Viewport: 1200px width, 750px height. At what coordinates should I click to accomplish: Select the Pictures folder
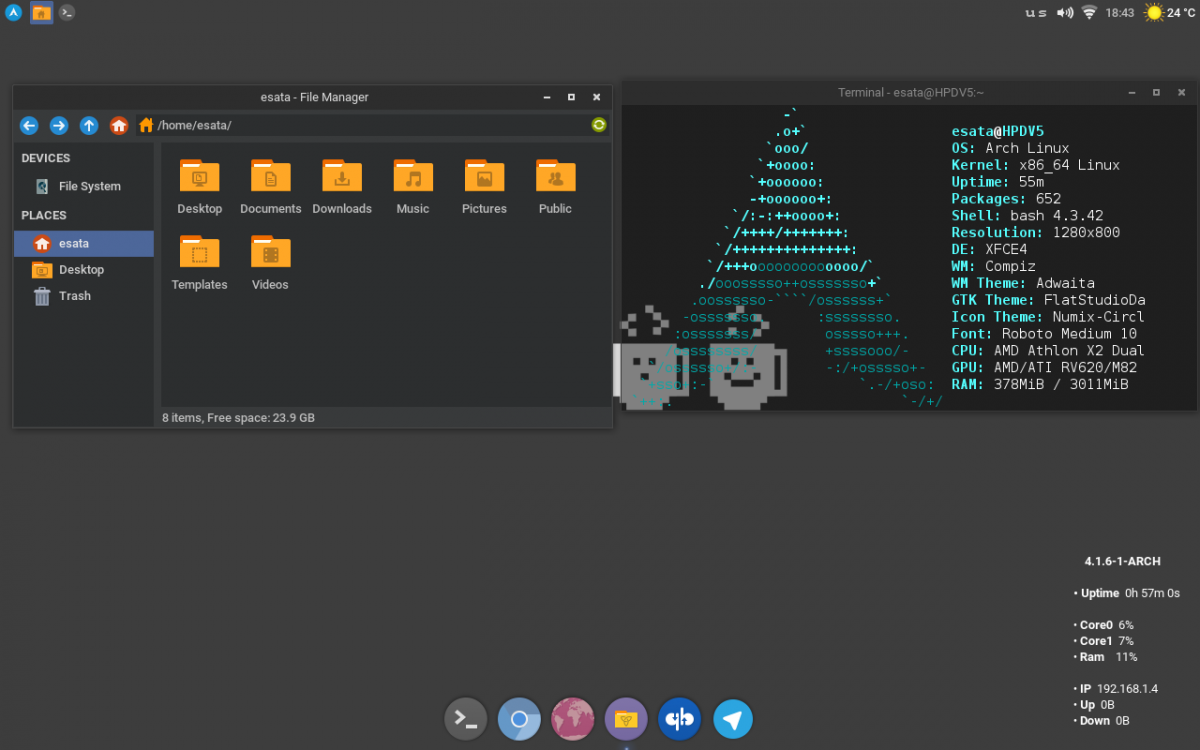coord(484,187)
